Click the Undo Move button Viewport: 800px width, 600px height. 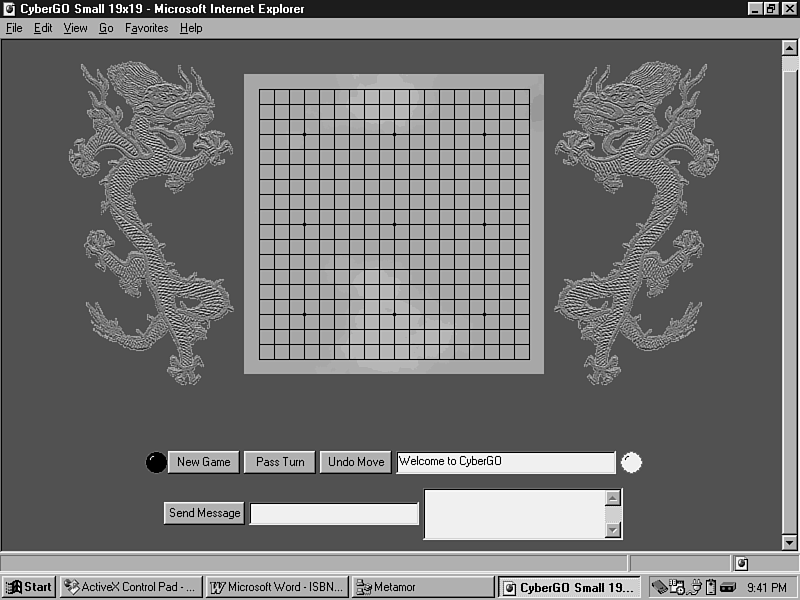click(x=356, y=462)
